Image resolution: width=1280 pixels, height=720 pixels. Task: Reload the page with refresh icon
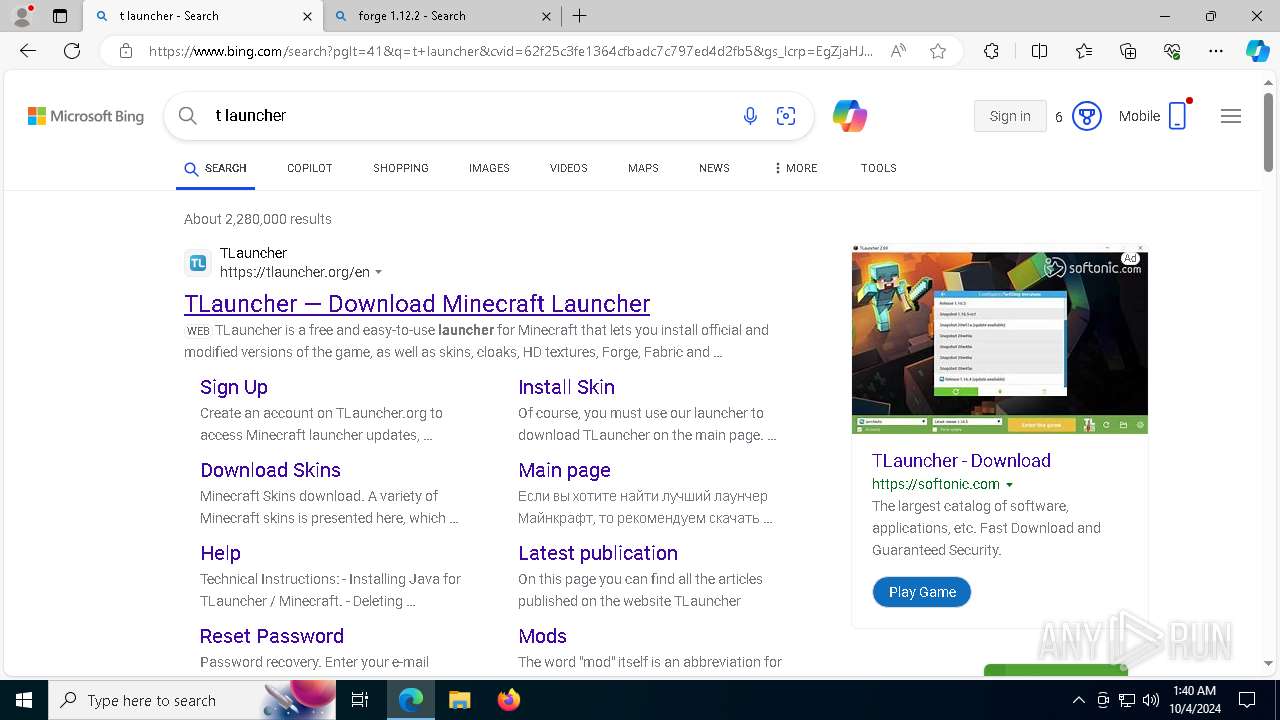72,51
